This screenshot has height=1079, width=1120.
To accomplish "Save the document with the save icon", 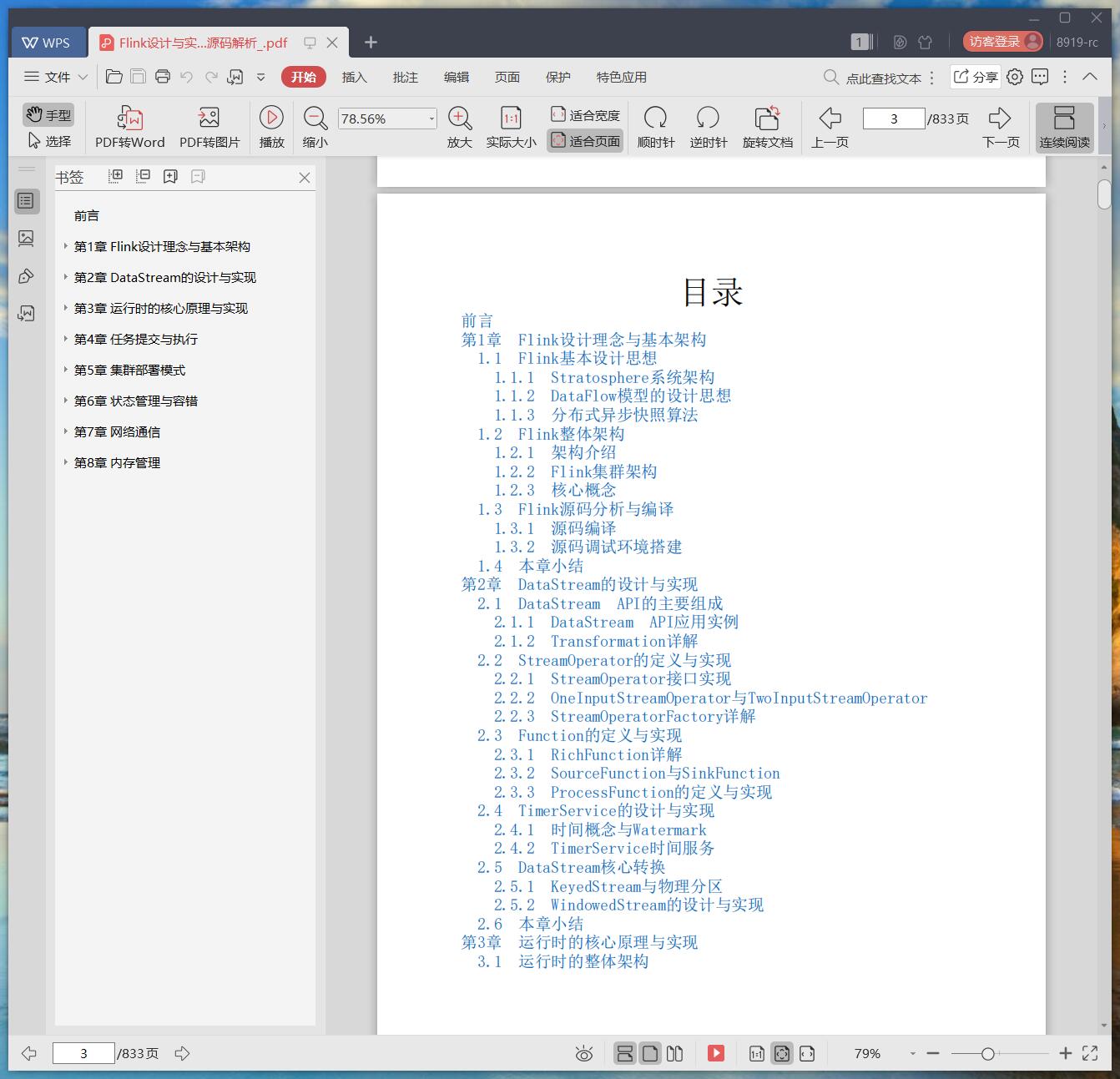I will pyautogui.click(x=139, y=77).
